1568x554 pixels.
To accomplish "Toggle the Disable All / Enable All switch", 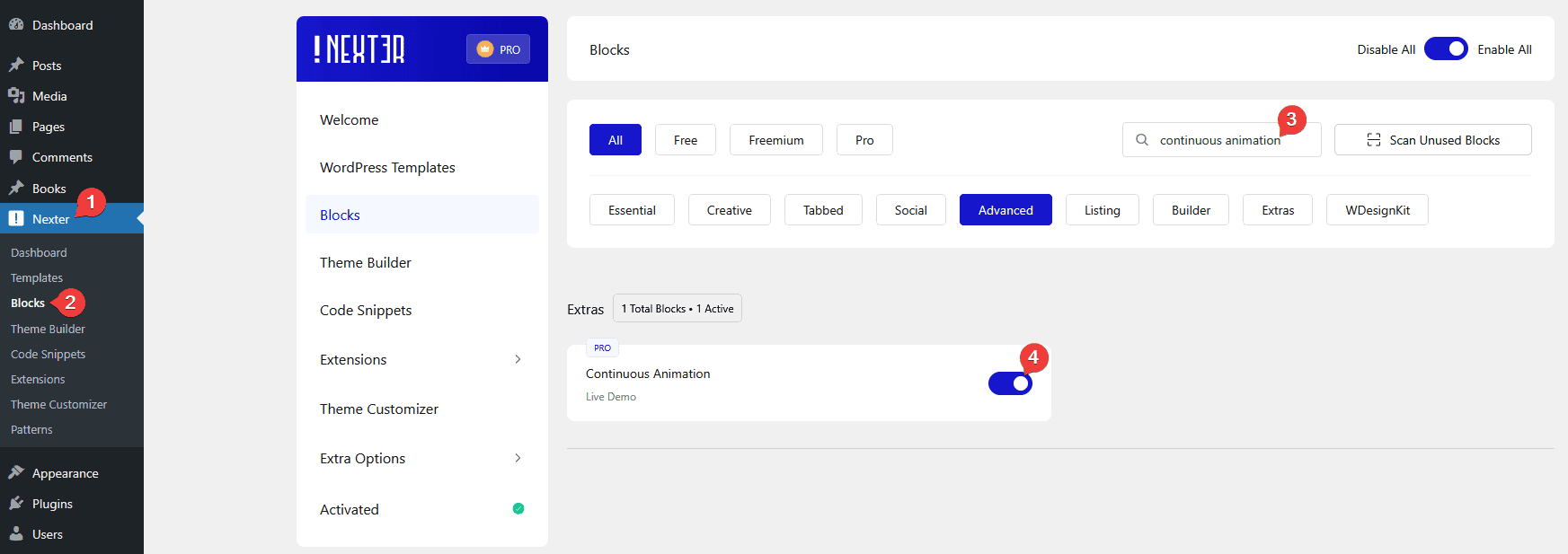I will pyautogui.click(x=1446, y=48).
